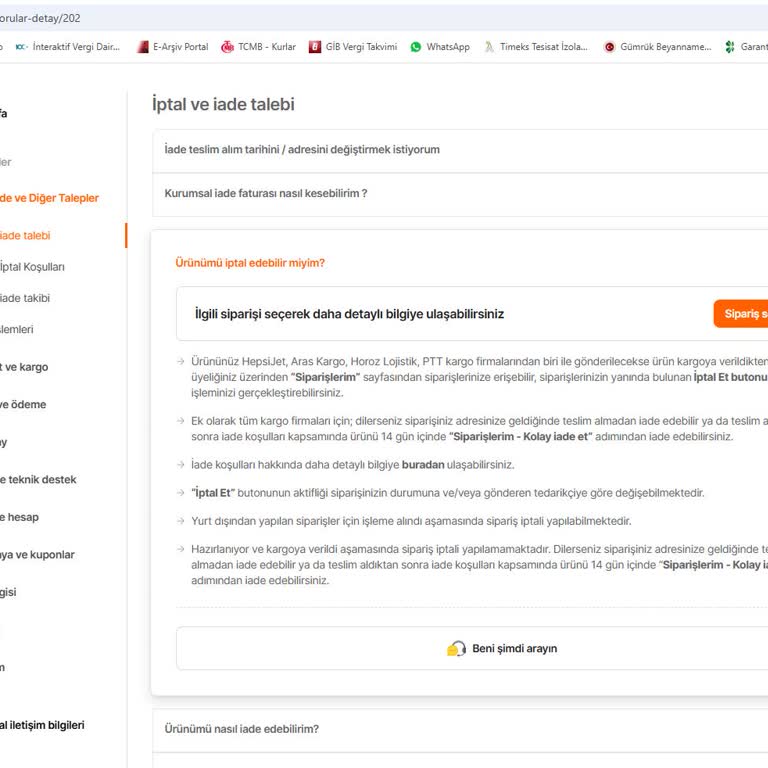Select the 'iade talebi' sidebar item

[x=25, y=236]
